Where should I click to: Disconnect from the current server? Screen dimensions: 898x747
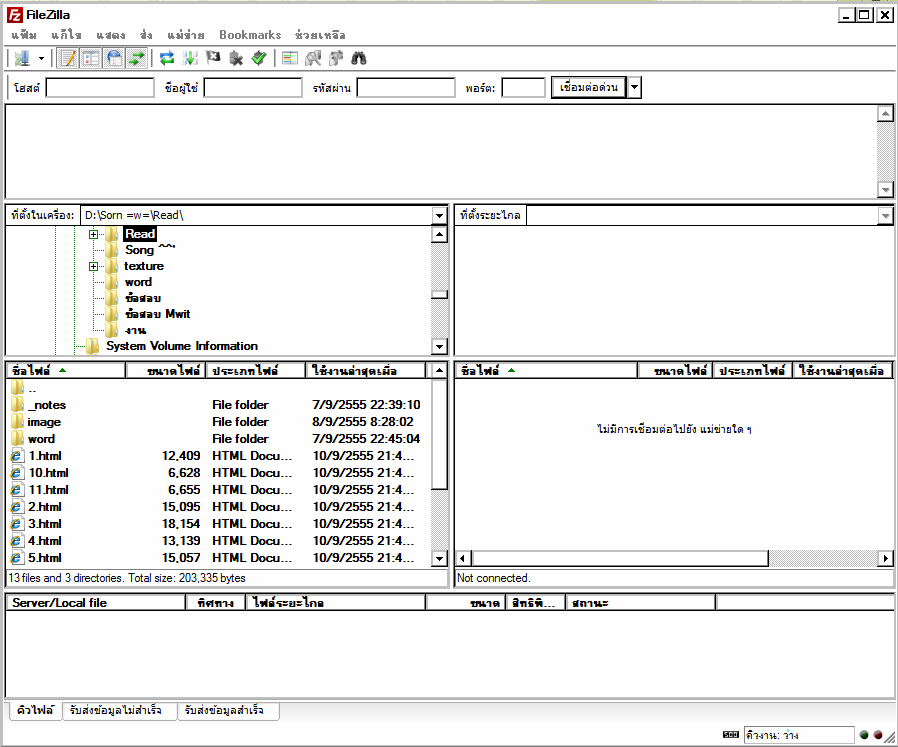pyautogui.click(x=236, y=58)
